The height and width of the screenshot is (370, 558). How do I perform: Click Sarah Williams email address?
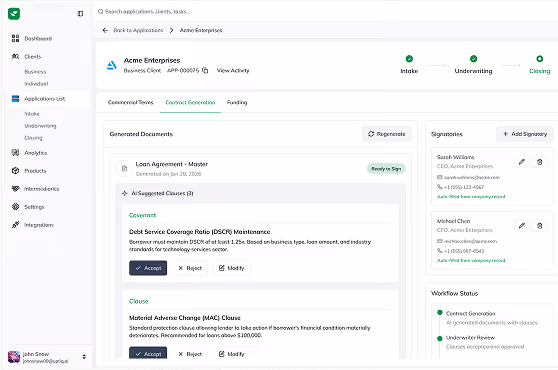pyautogui.click(x=472, y=177)
